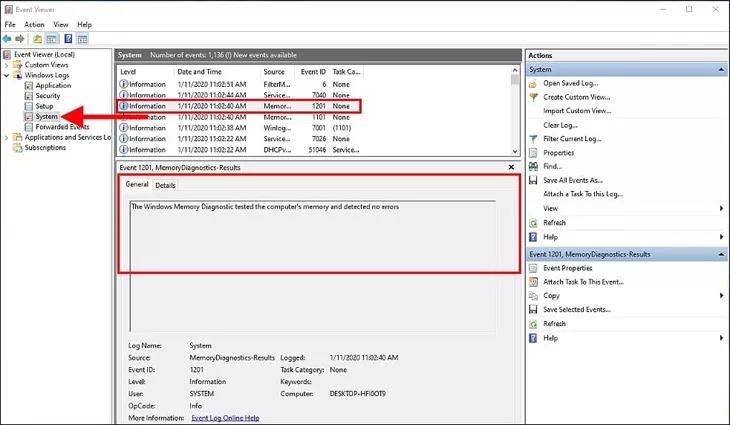Image resolution: width=730 pixels, height=425 pixels.
Task: Open the Help menu in menu bar
Action: tap(84, 24)
